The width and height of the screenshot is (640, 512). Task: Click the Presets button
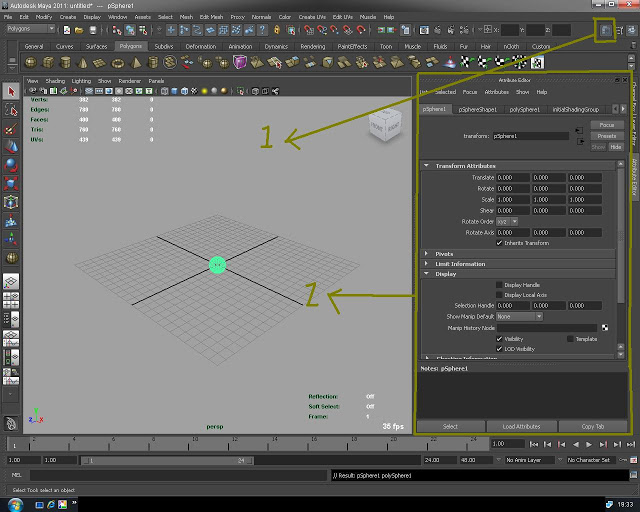pyautogui.click(x=607, y=136)
